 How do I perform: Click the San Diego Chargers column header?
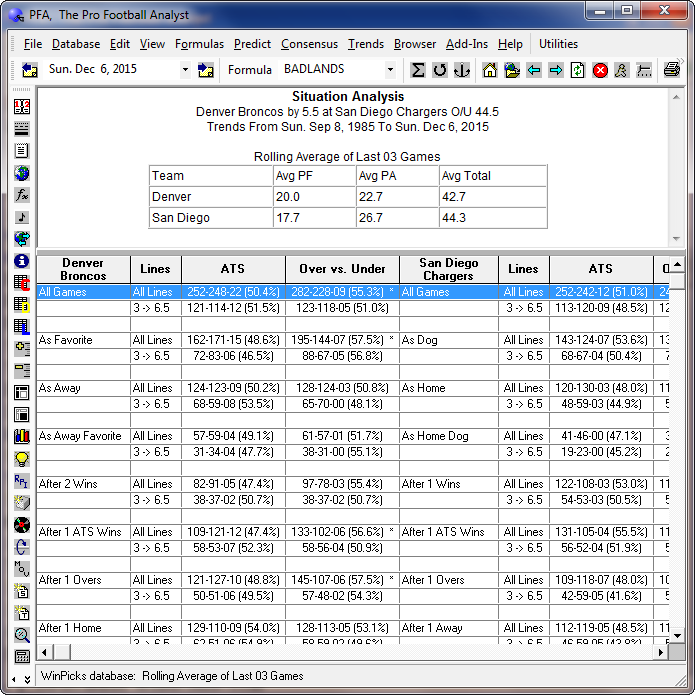[449, 269]
